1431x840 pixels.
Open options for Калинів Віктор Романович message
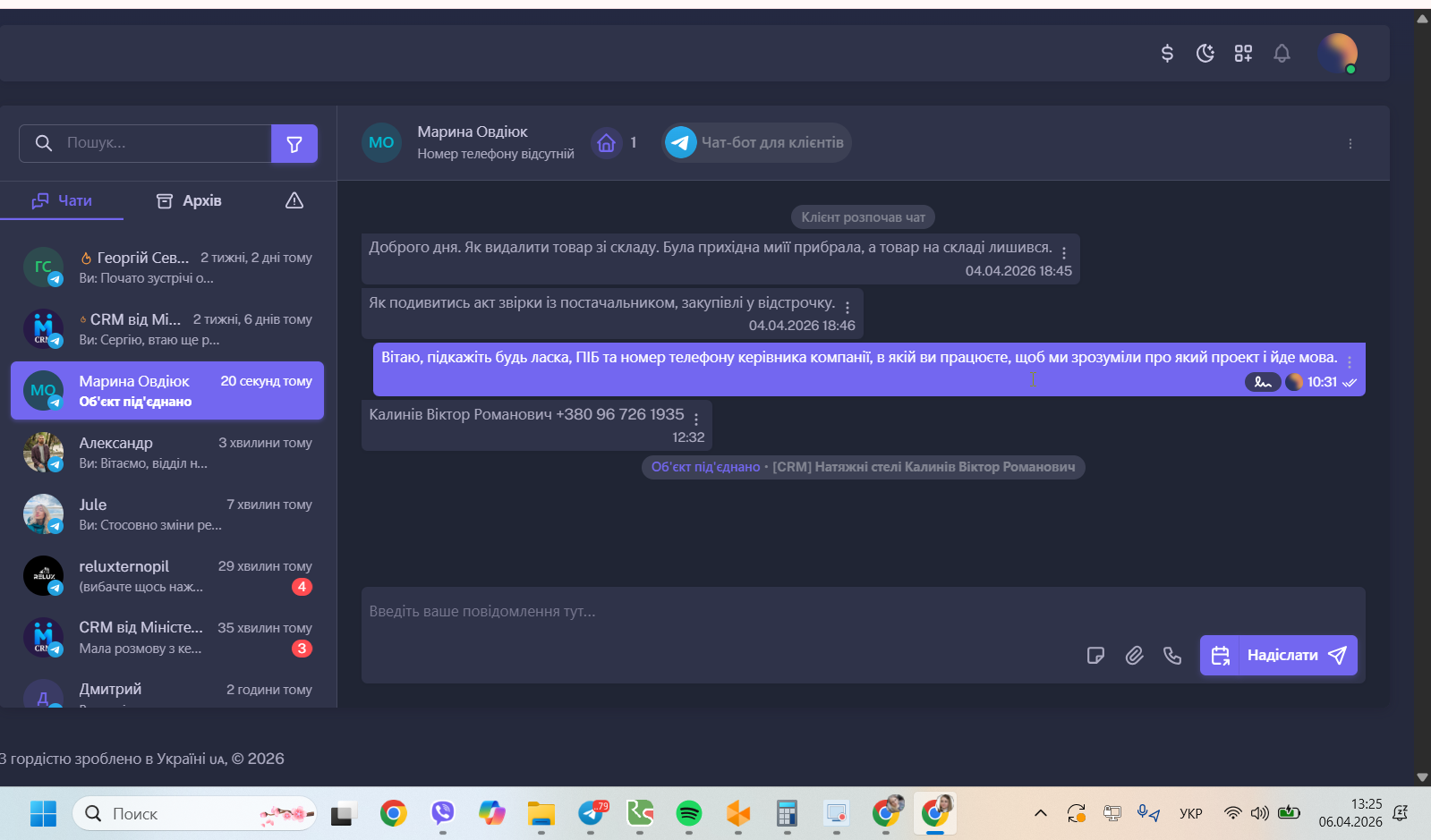click(x=696, y=419)
